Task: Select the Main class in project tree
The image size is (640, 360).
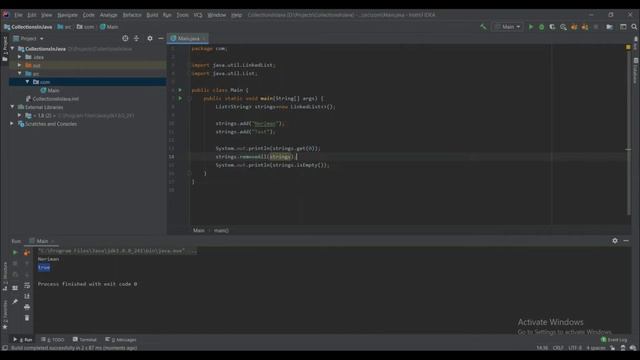Action: (50, 90)
